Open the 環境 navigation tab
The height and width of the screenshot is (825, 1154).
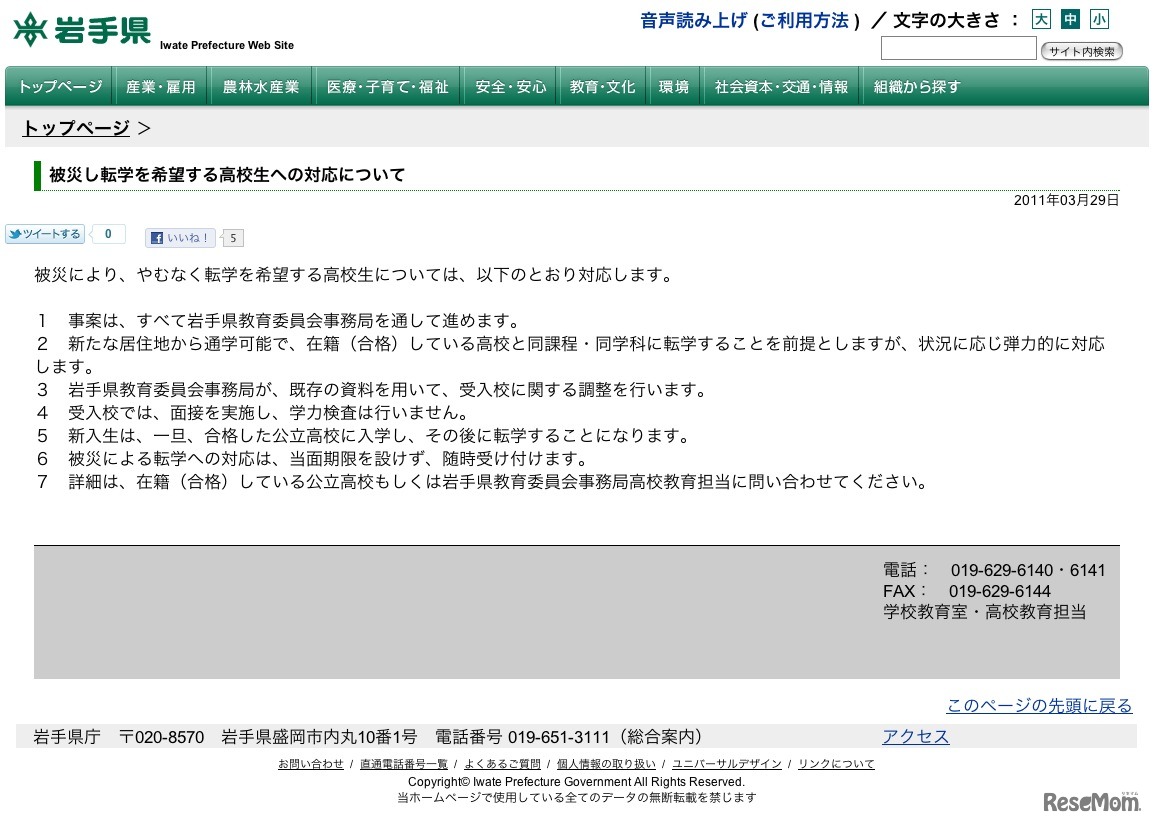673,87
